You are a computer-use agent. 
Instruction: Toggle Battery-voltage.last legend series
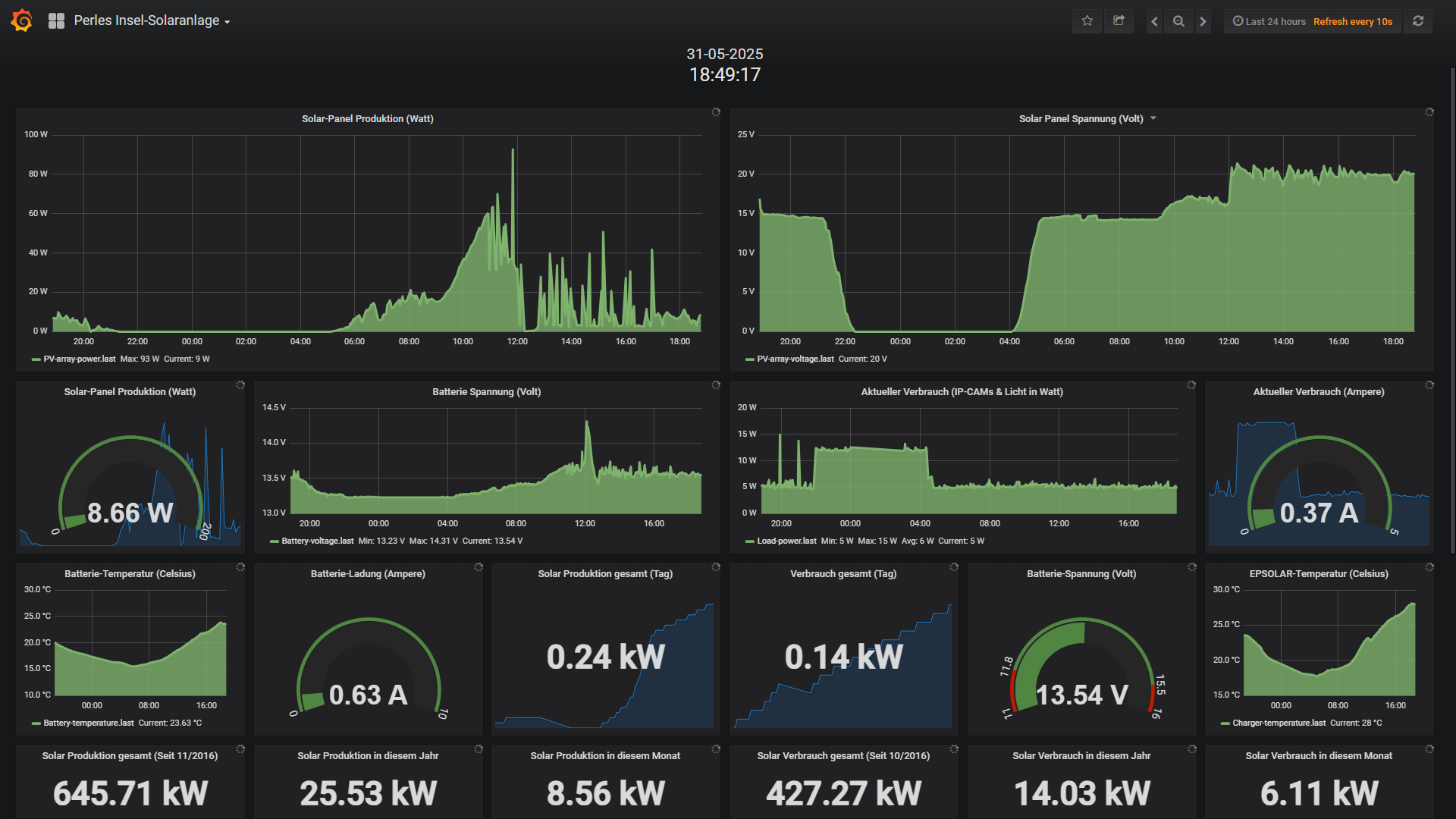[317, 541]
